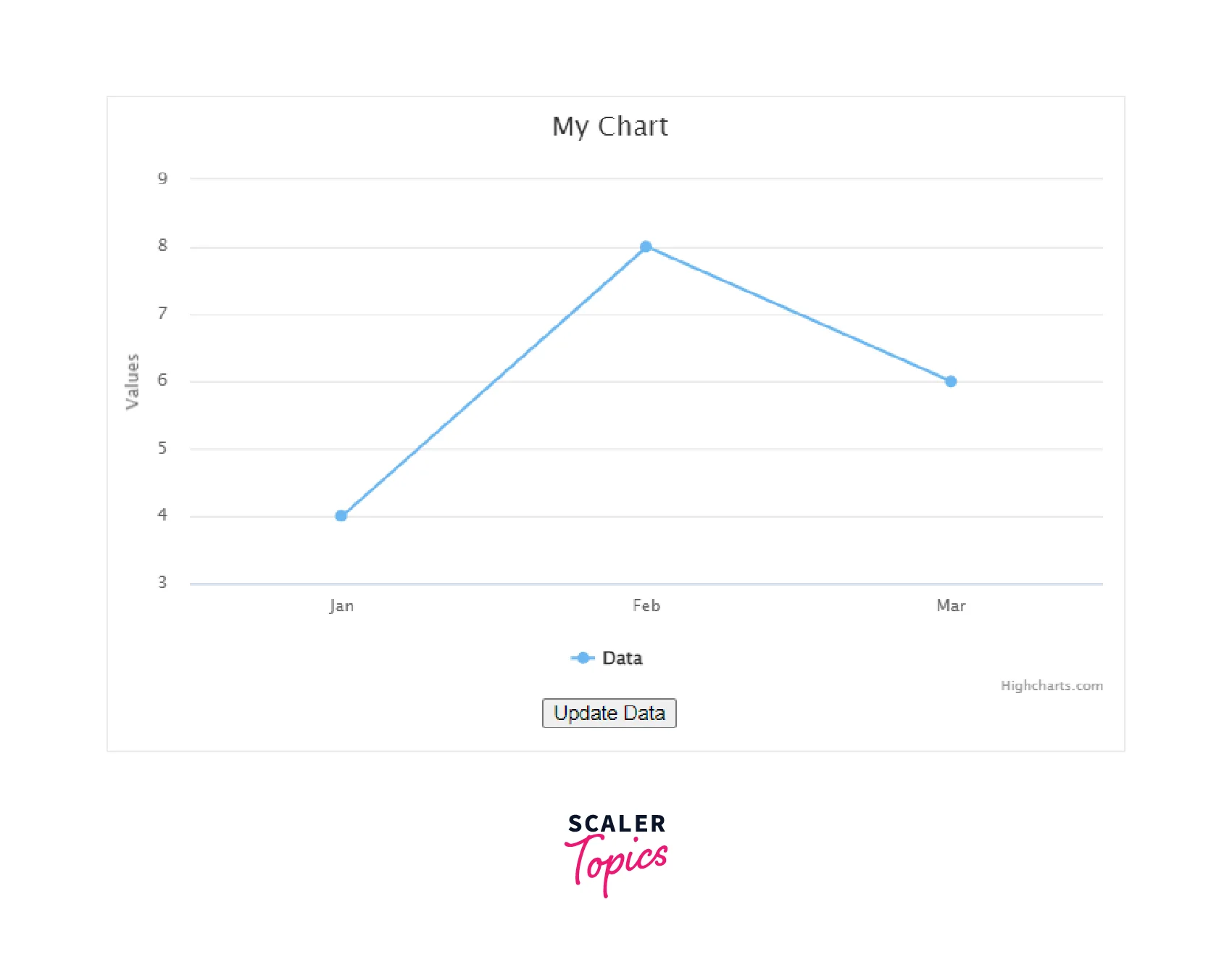Select the Jan data point marker
1232x973 pixels.
coord(341,516)
